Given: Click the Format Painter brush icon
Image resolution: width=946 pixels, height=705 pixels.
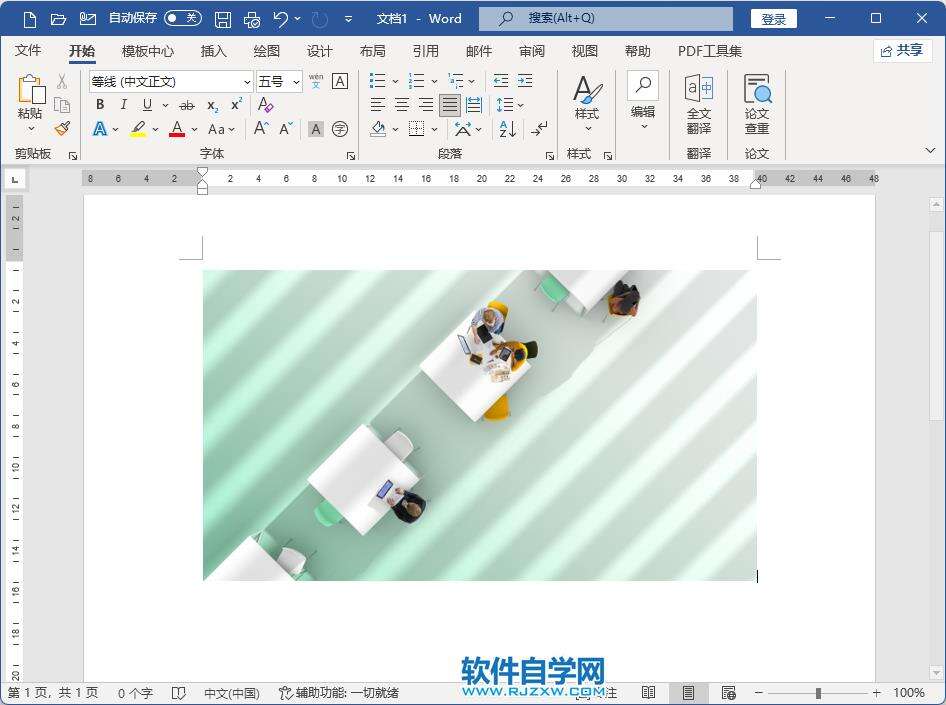Looking at the screenshot, I should (62, 129).
